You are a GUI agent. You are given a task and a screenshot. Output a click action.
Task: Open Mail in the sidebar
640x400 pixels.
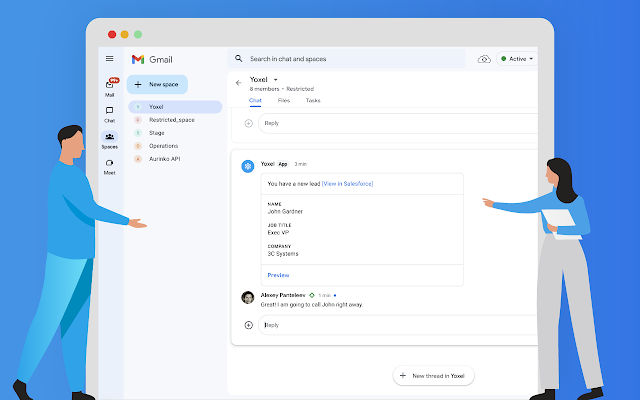pyautogui.click(x=110, y=87)
